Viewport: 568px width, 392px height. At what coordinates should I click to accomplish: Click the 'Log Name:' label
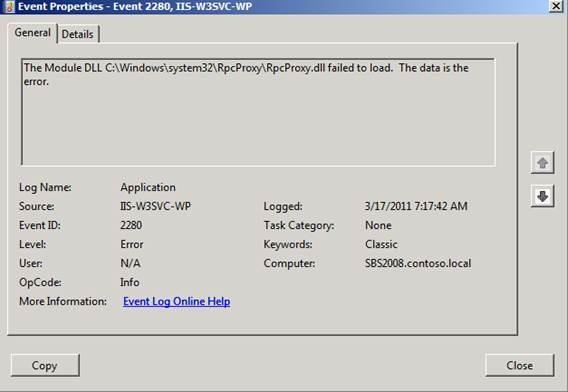tap(45, 187)
